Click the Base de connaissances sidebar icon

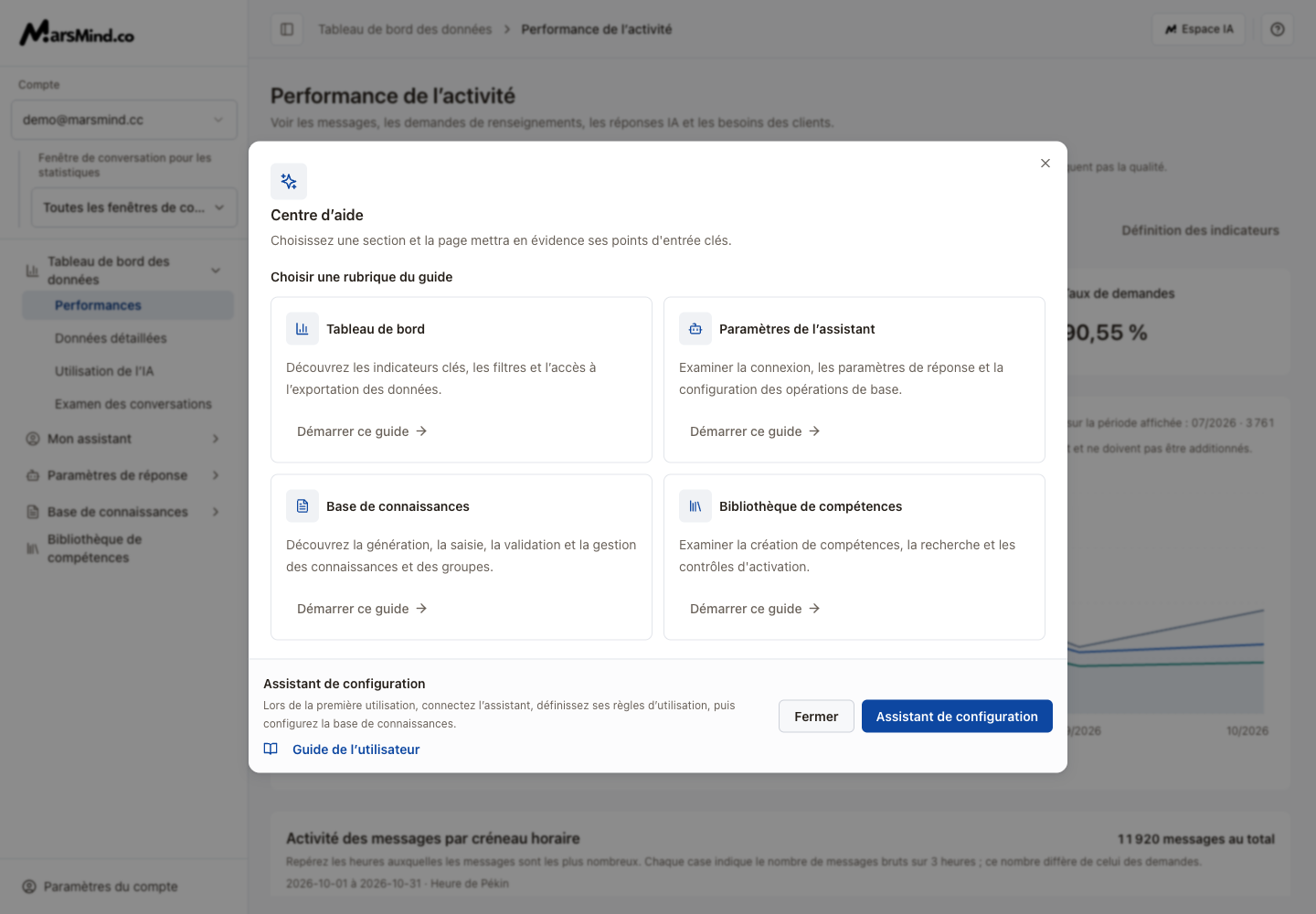(x=33, y=512)
